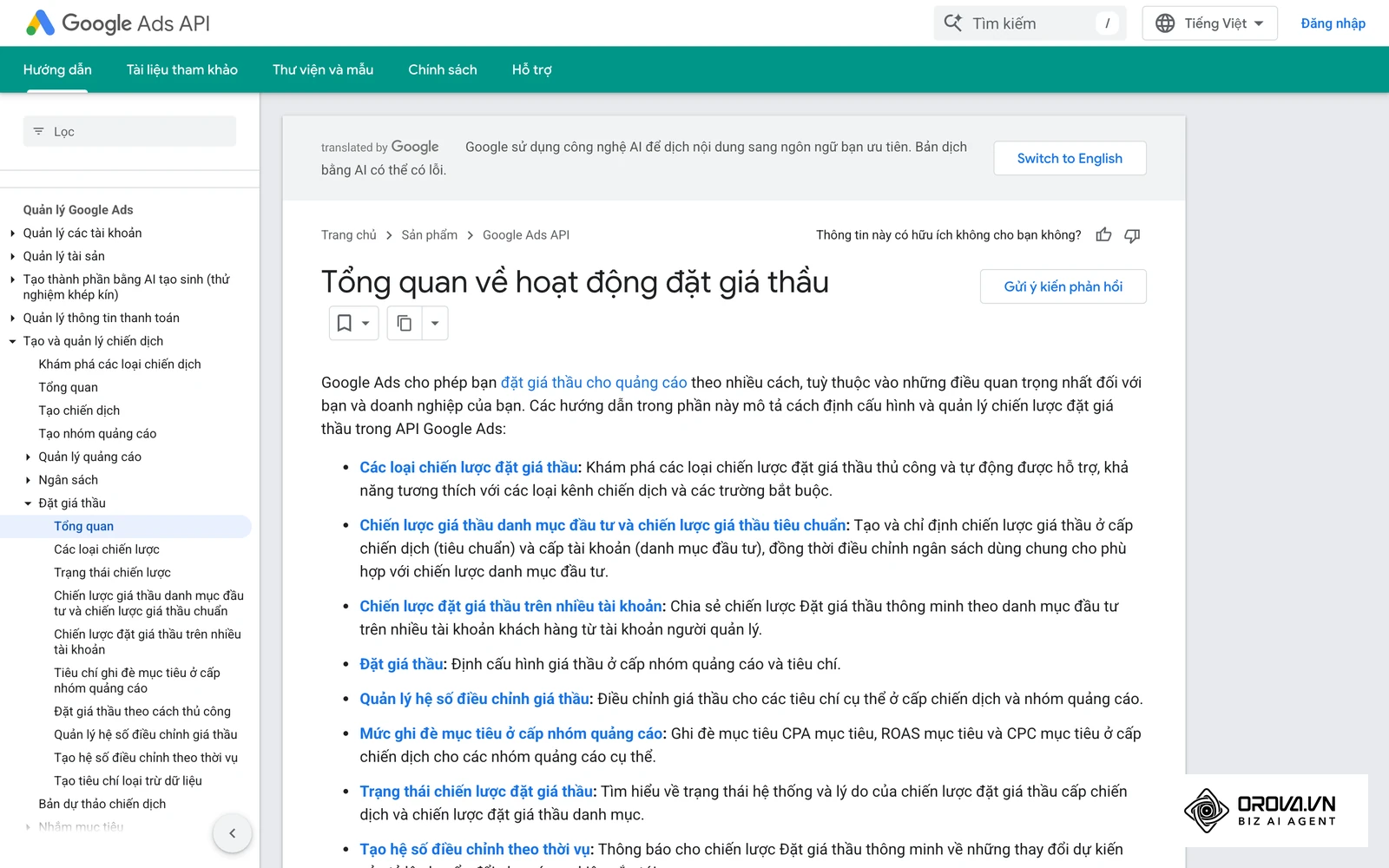Open the Thư viện và mẫu tab
This screenshot has height=868, width=1389.
pos(323,69)
